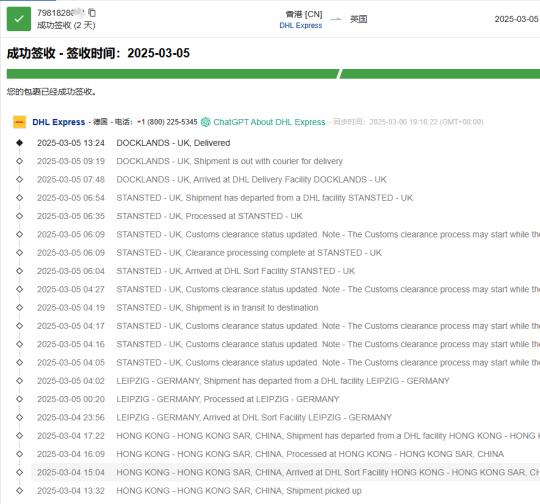Click Hong Kong 17:22 departed event row
This screenshot has width=540, height=504.
[x=285, y=436]
